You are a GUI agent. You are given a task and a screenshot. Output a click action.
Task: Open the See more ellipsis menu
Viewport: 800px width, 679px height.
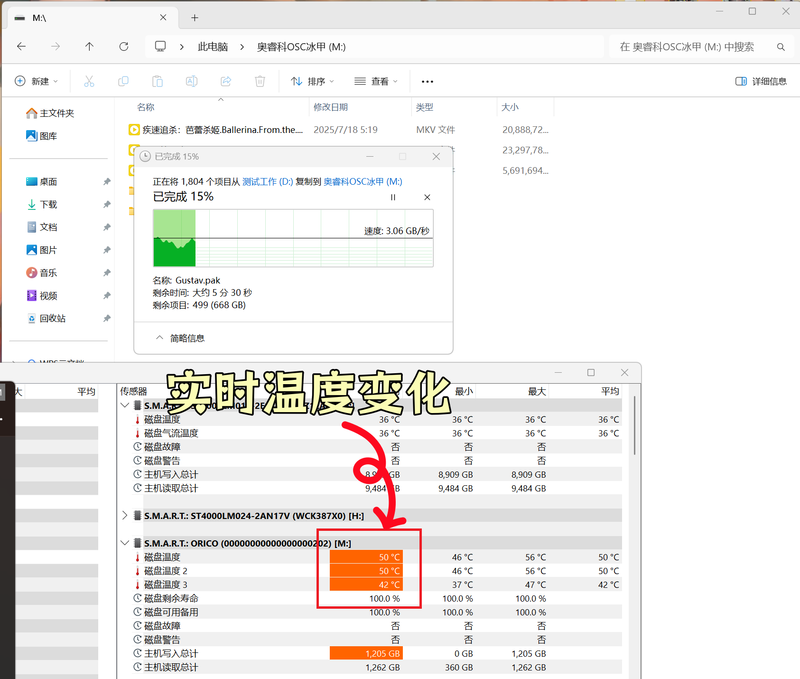click(x=427, y=82)
